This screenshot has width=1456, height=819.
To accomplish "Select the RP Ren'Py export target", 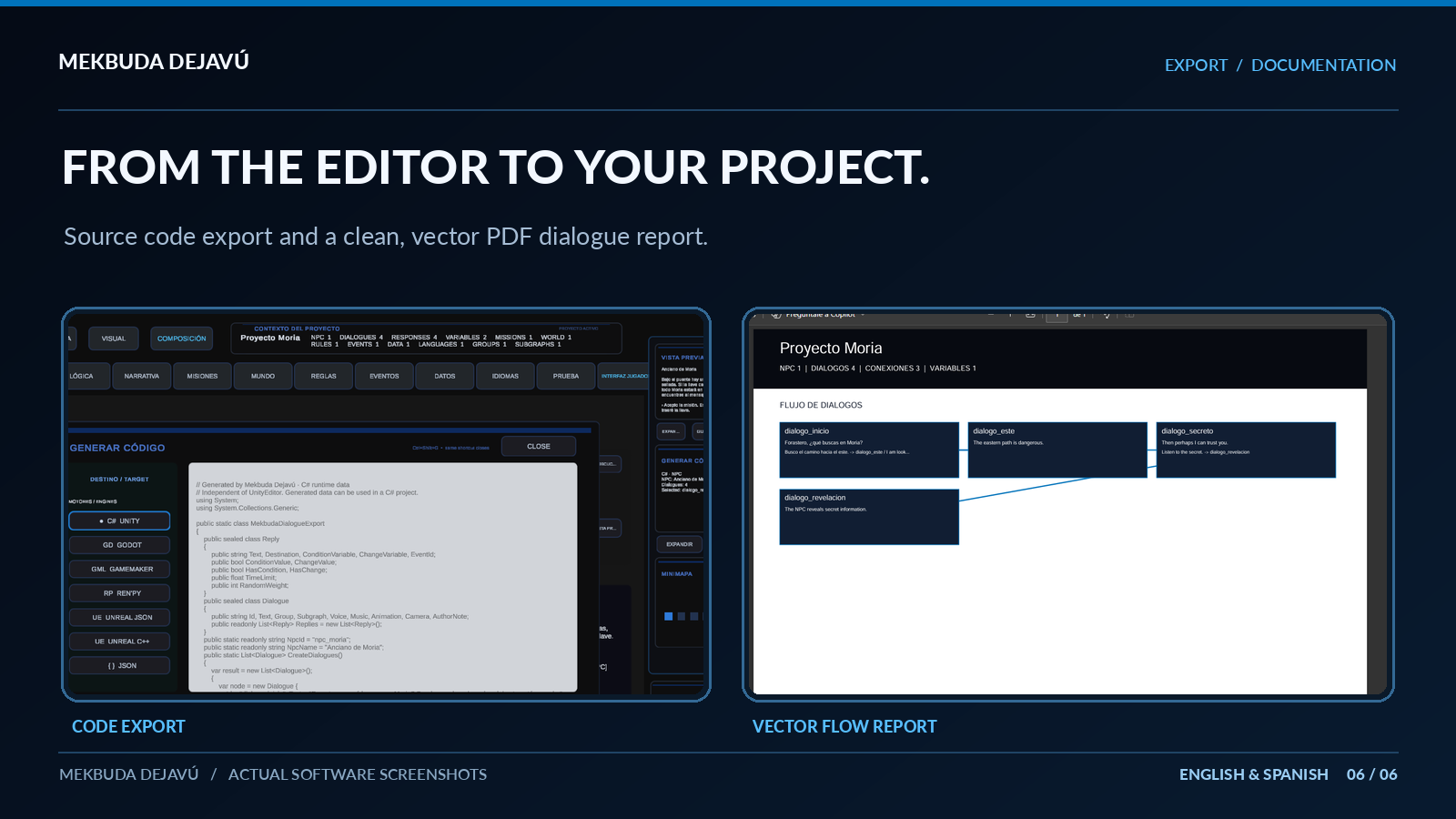I will 119,593.
